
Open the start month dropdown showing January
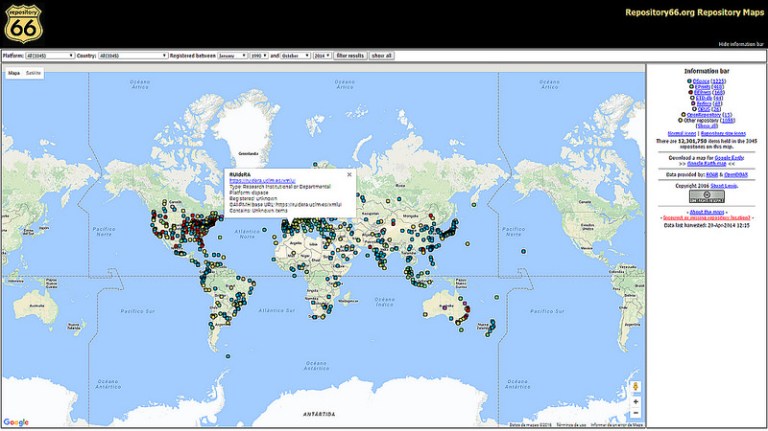(x=232, y=56)
